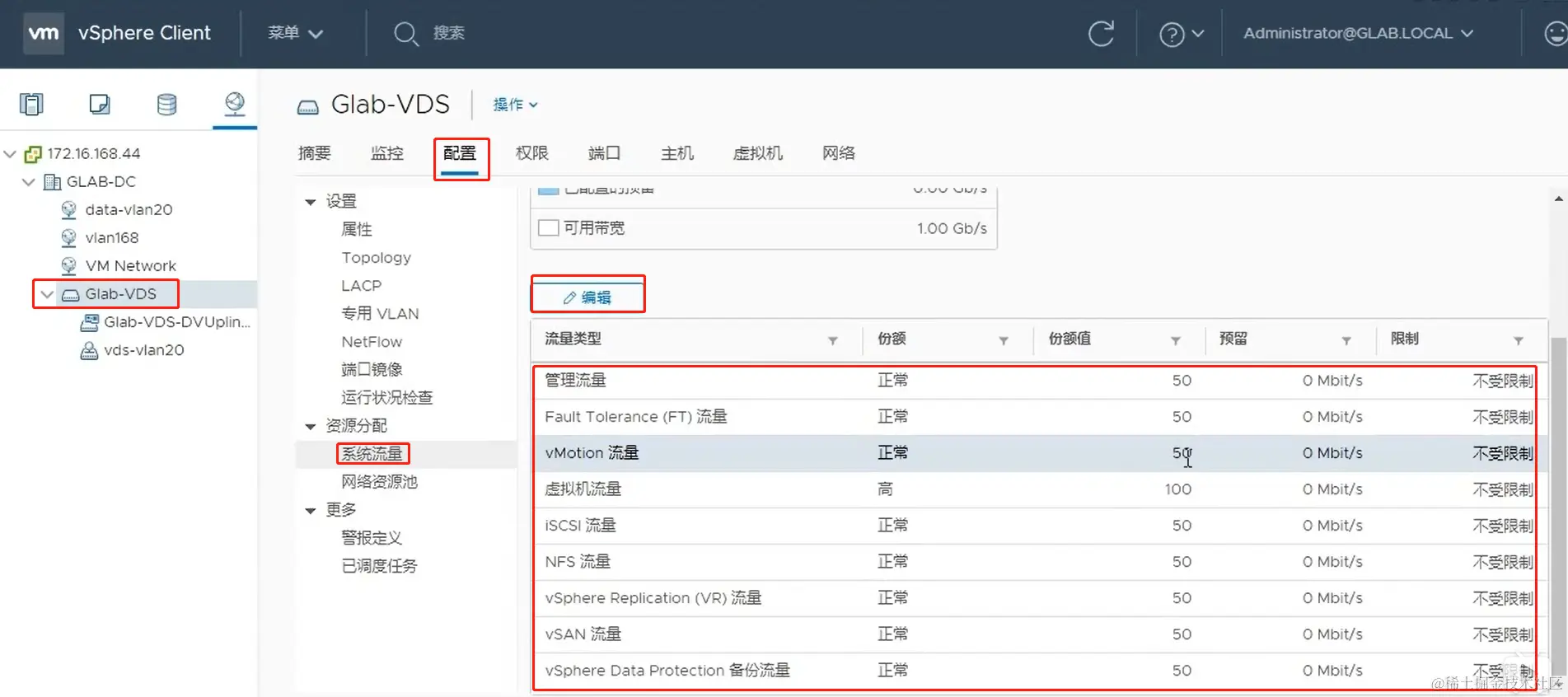Screen dimensions: 1568x697
Task: Switch to the 配置 tab
Action: coord(460,153)
